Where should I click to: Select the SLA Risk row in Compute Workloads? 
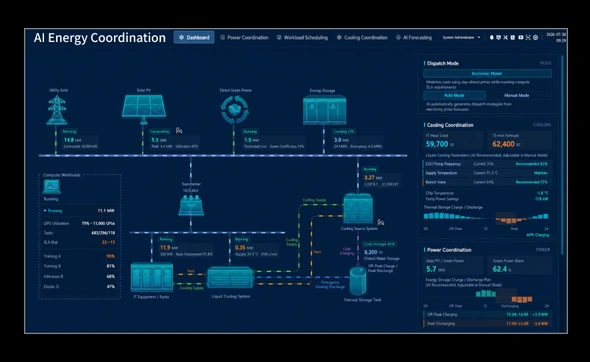[79, 242]
